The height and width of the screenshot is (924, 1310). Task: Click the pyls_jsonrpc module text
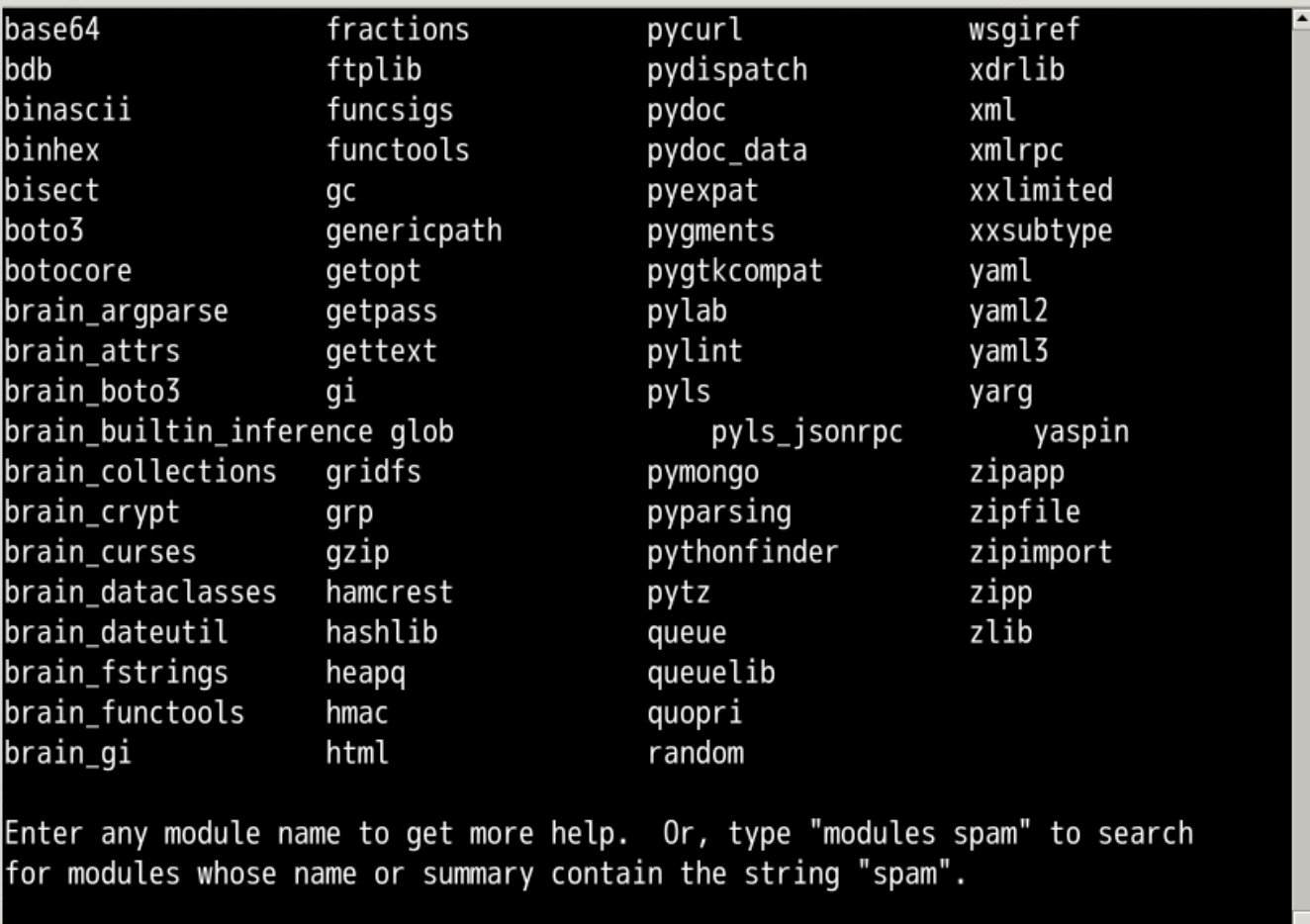[x=806, y=432]
